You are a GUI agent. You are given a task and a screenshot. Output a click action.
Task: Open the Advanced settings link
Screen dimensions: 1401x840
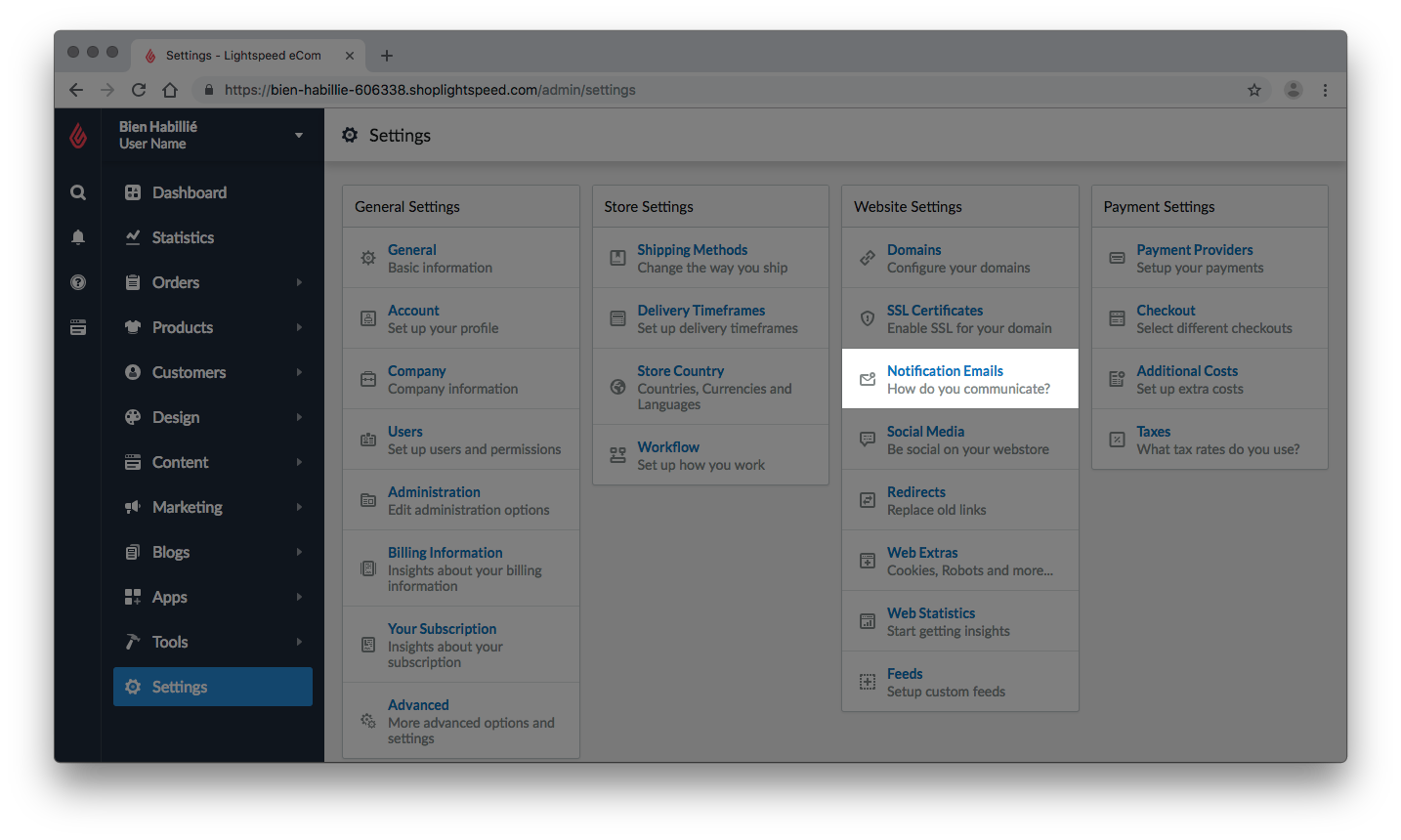pos(418,705)
